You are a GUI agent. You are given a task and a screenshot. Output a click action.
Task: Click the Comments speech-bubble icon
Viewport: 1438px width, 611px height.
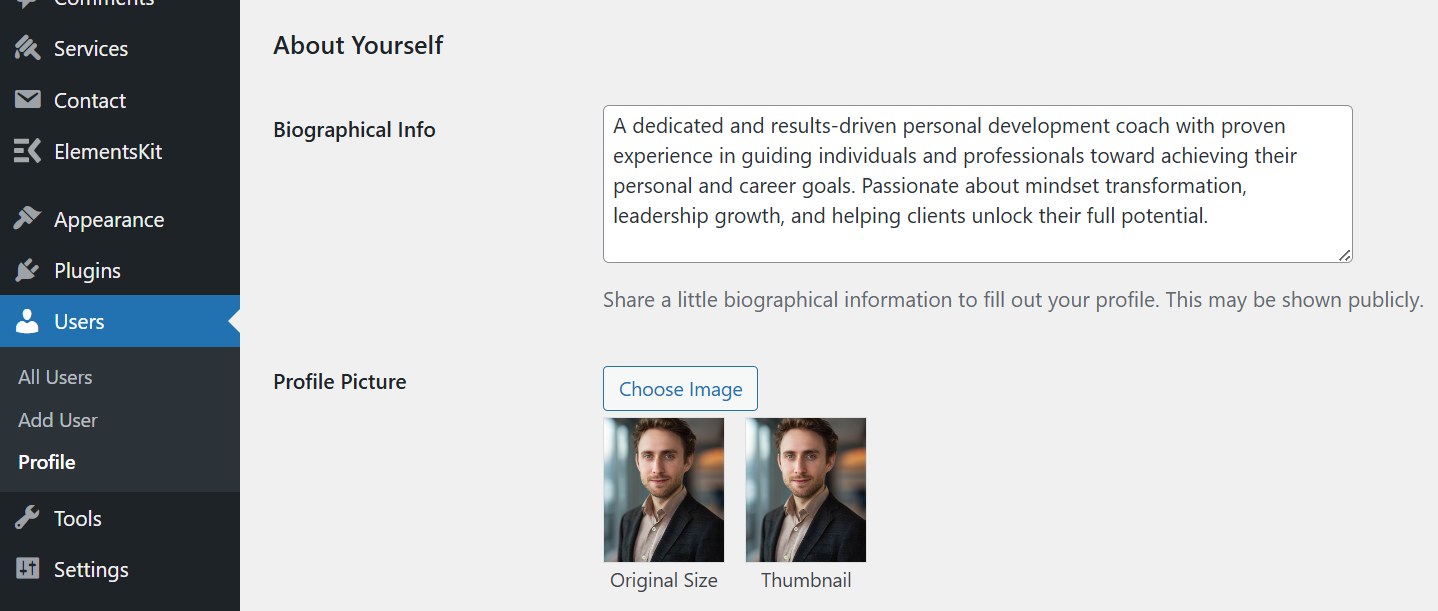coord(26,2)
